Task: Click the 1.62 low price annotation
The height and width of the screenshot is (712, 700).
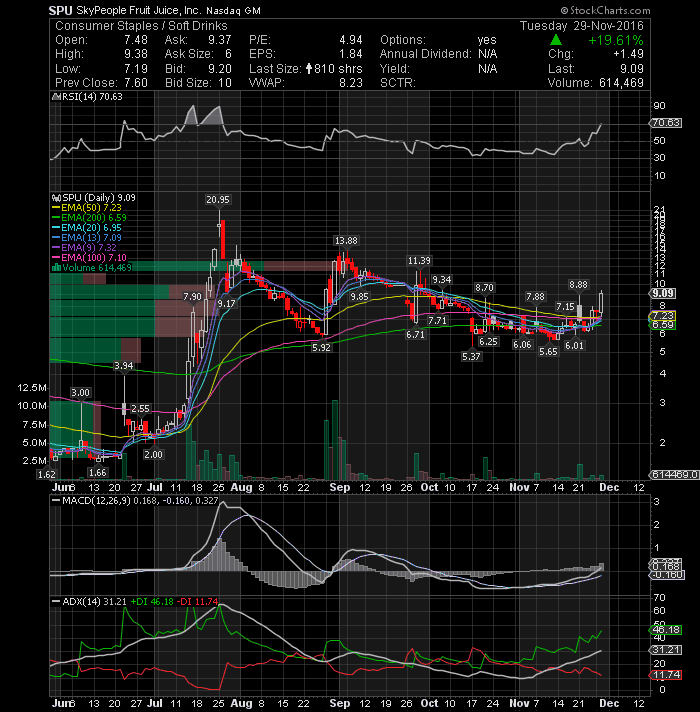Action: (47, 475)
